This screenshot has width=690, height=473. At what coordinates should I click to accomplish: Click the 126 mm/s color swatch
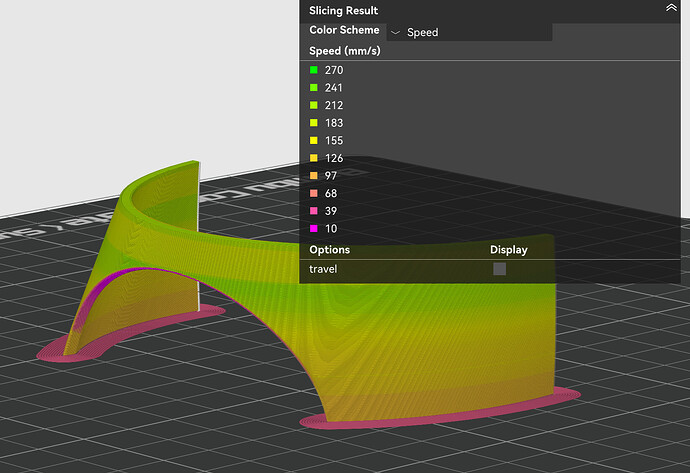tap(314, 158)
